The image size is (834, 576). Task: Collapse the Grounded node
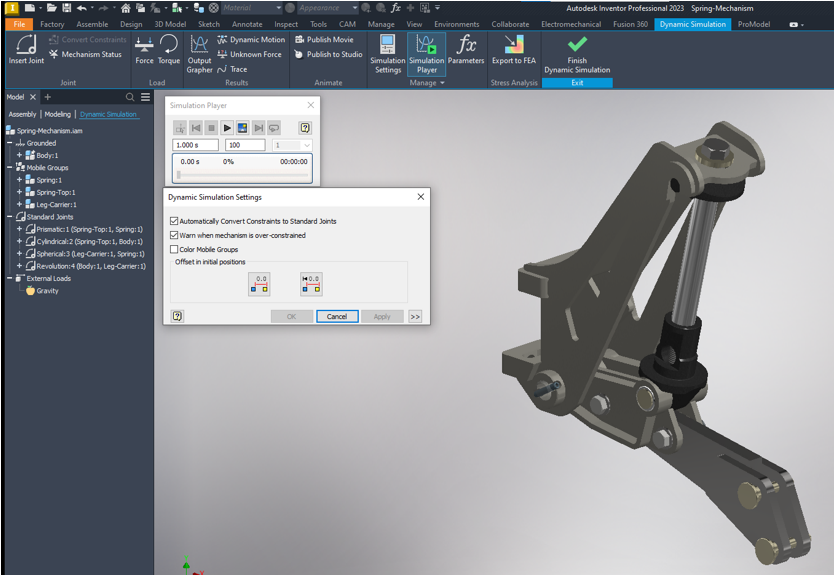pos(10,143)
